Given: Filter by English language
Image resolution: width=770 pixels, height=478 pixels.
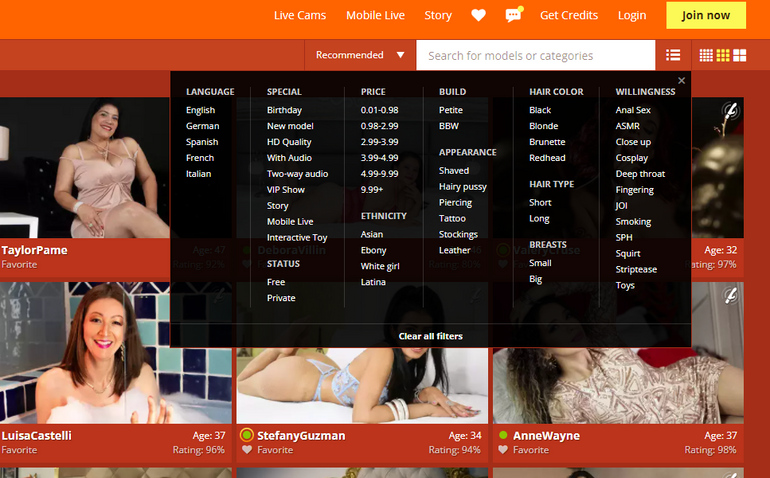Looking at the screenshot, I should [x=200, y=110].
